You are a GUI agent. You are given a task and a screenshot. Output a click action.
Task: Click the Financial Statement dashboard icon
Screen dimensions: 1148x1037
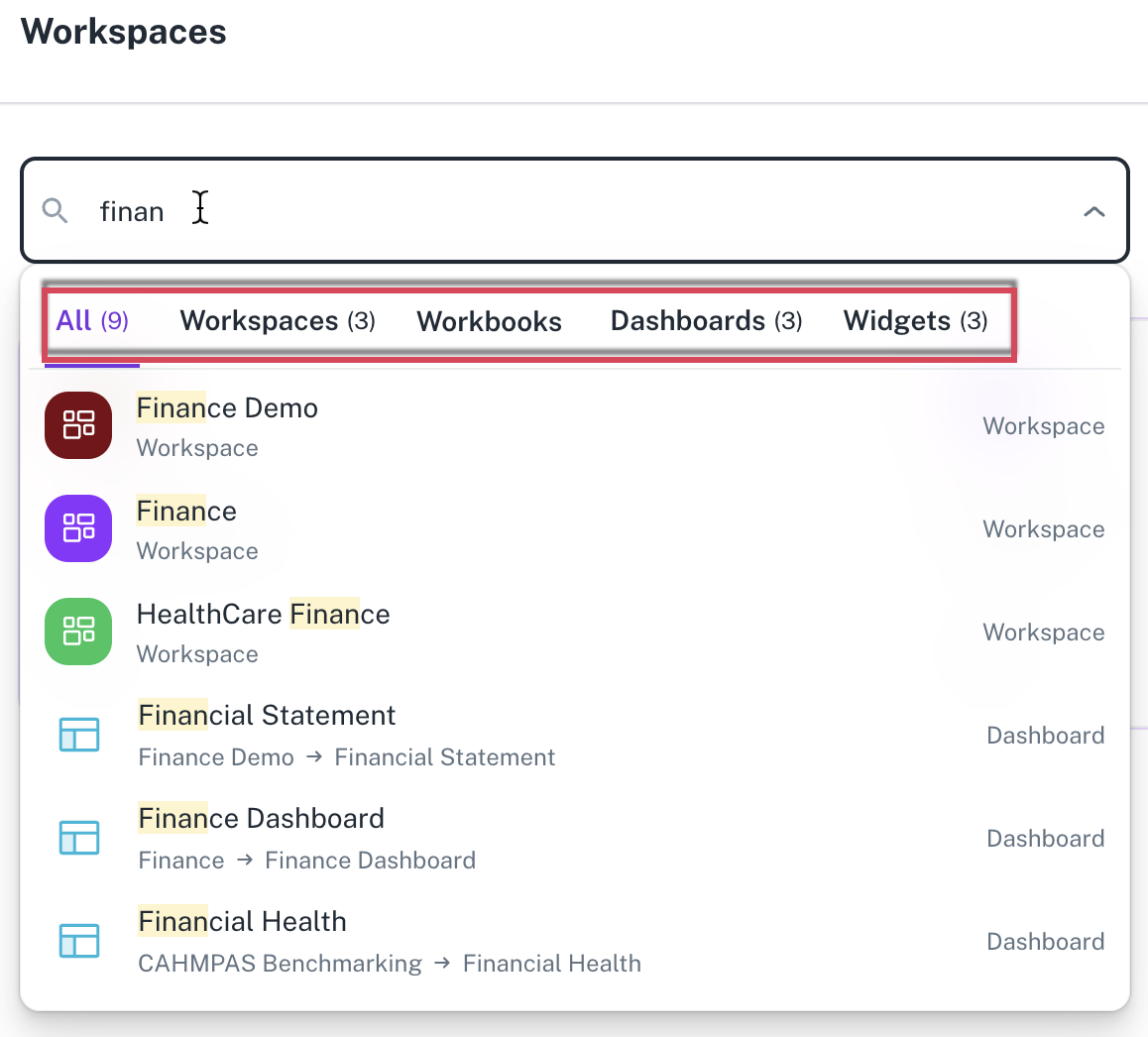click(79, 735)
